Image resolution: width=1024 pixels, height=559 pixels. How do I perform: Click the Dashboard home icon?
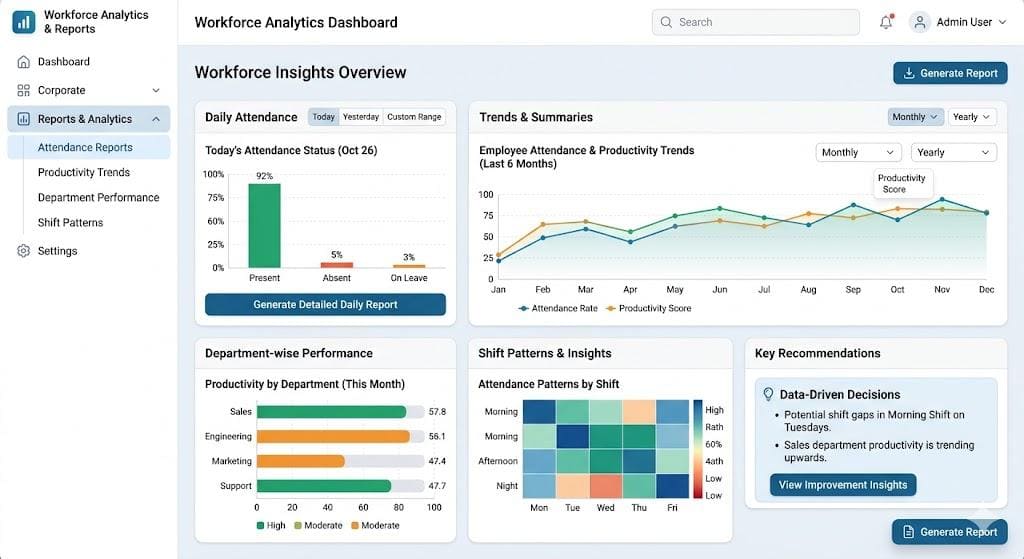[24, 62]
